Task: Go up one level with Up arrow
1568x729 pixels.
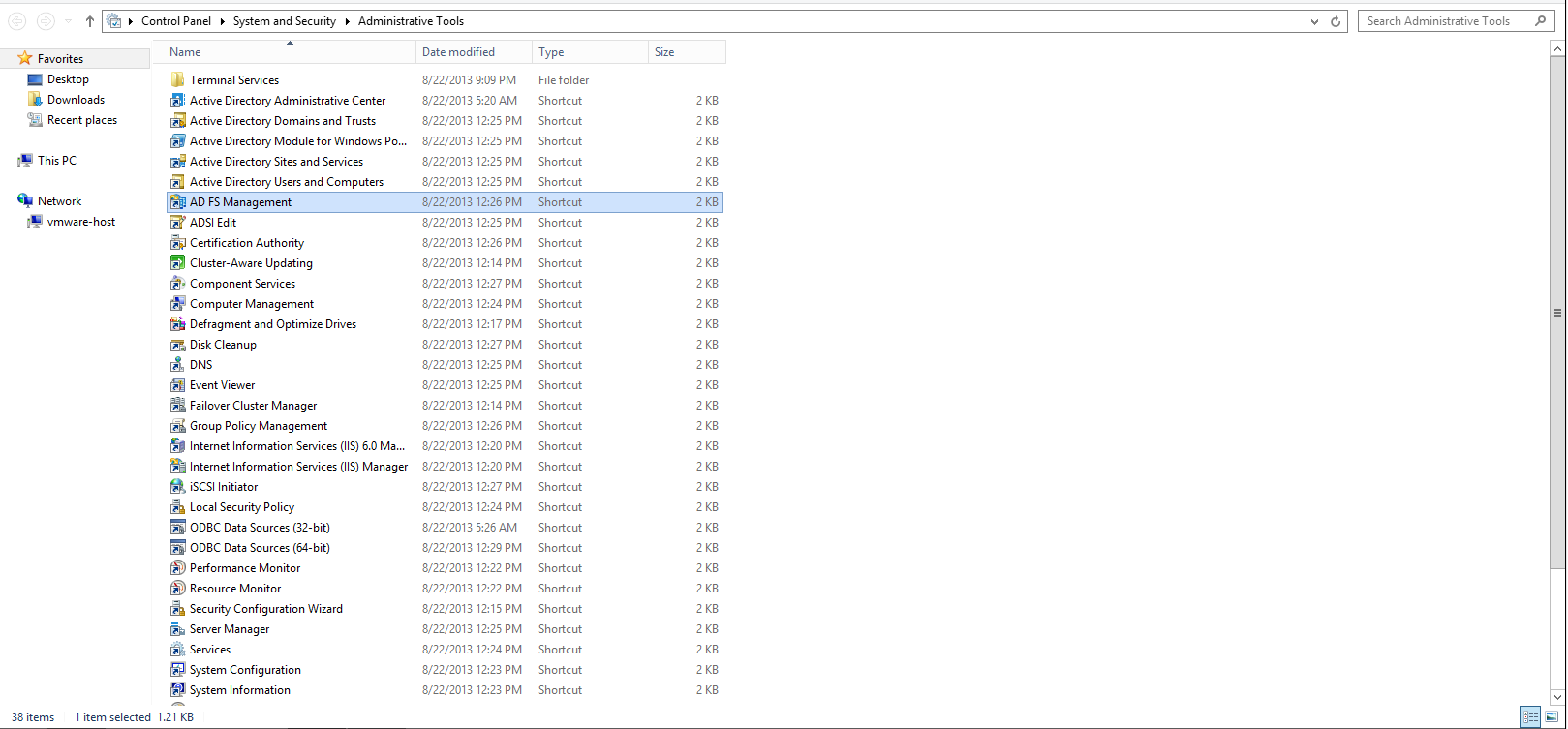Action: (90, 21)
